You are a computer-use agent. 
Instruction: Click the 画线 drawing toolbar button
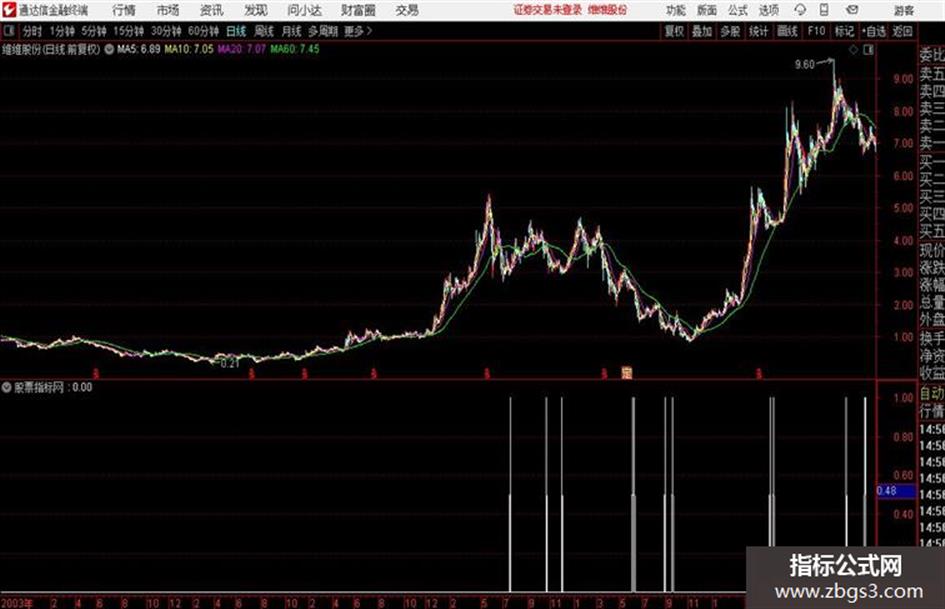tap(787, 31)
